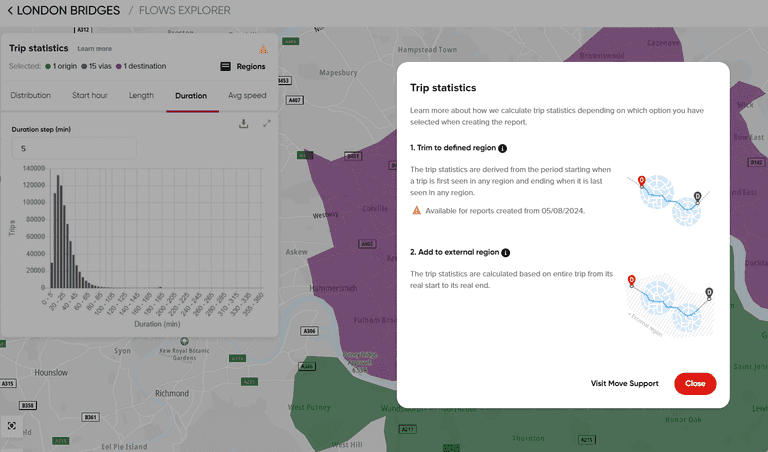Click info icon next to Trim to defined region
The height and width of the screenshot is (452, 768).
(503, 148)
